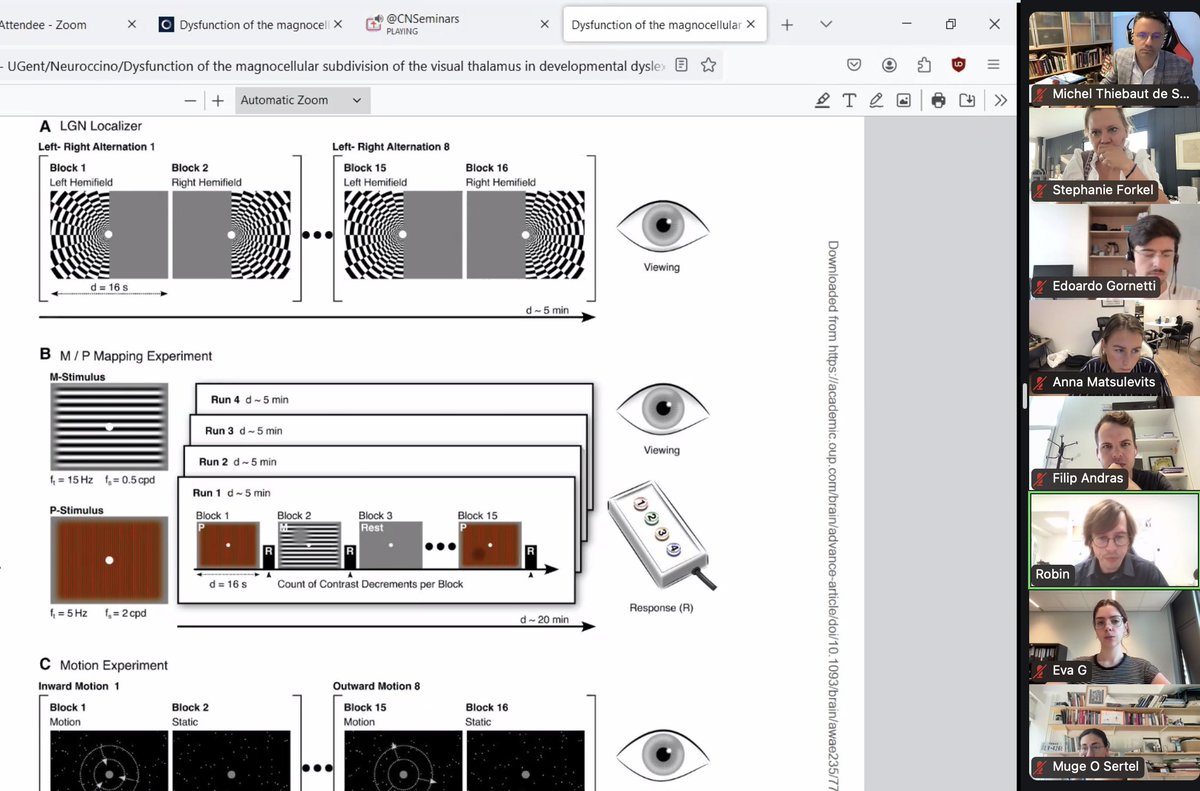Zoom out with the minus button

(x=190, y=100)
